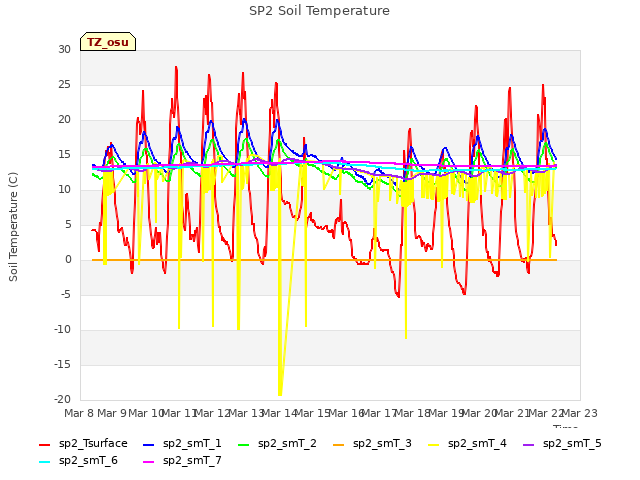Click the cyan sp2_smT_6 legend swatch
This screenshot has width=640, height=480.
[44, 462]
